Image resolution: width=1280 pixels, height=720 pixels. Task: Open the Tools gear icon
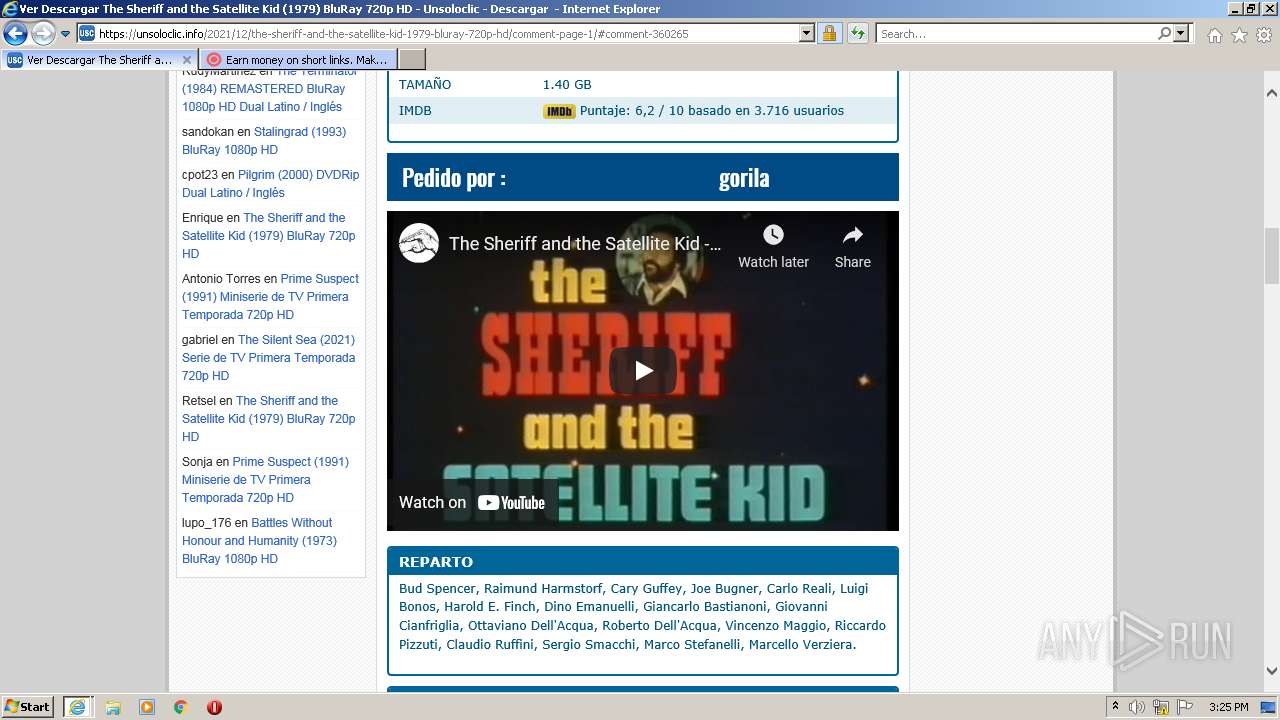1264,35
